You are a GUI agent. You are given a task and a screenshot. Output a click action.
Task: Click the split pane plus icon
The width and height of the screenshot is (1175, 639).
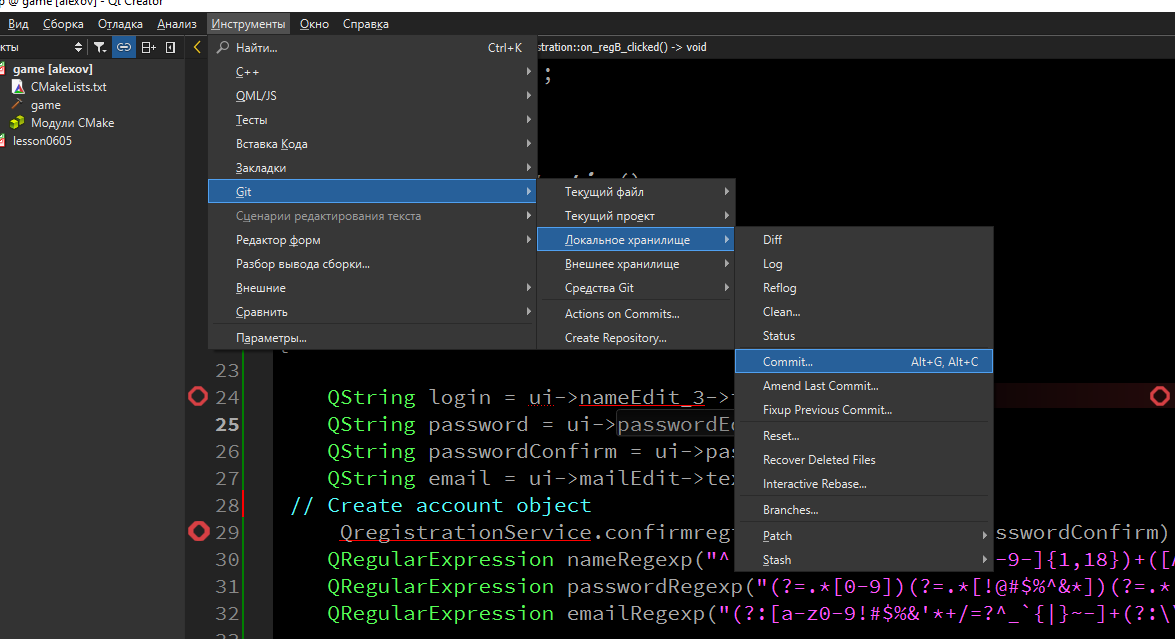tap(148, 47)
